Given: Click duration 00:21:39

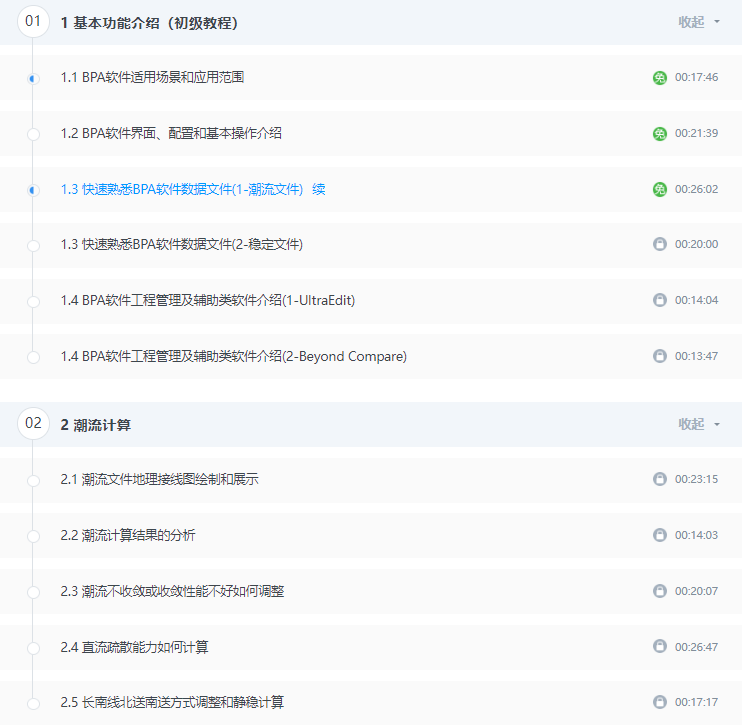Looking at the screenshot, I should pyautogui.click(x=696, y=133).
